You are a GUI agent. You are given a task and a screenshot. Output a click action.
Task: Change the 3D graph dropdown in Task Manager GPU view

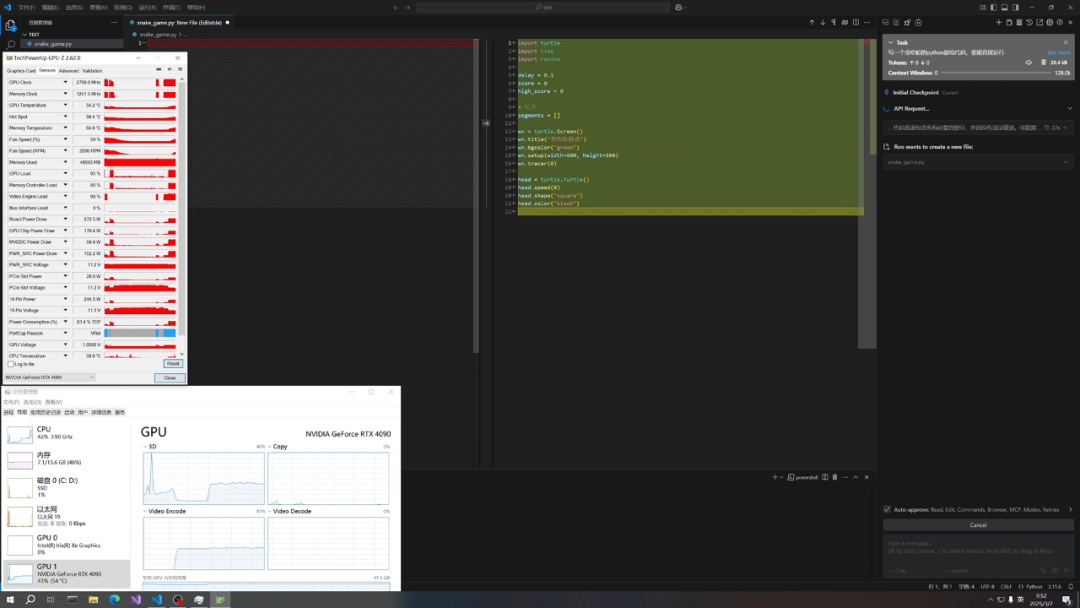click(145, 446)
